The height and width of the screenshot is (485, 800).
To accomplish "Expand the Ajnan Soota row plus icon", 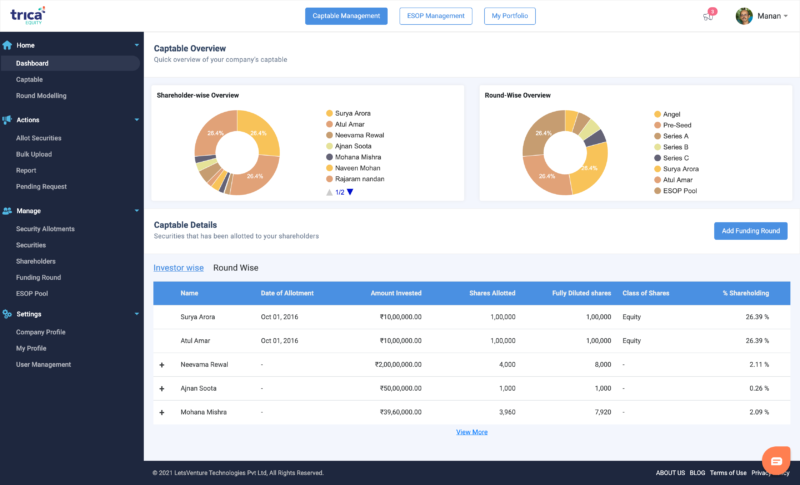I will click(162, 389).
